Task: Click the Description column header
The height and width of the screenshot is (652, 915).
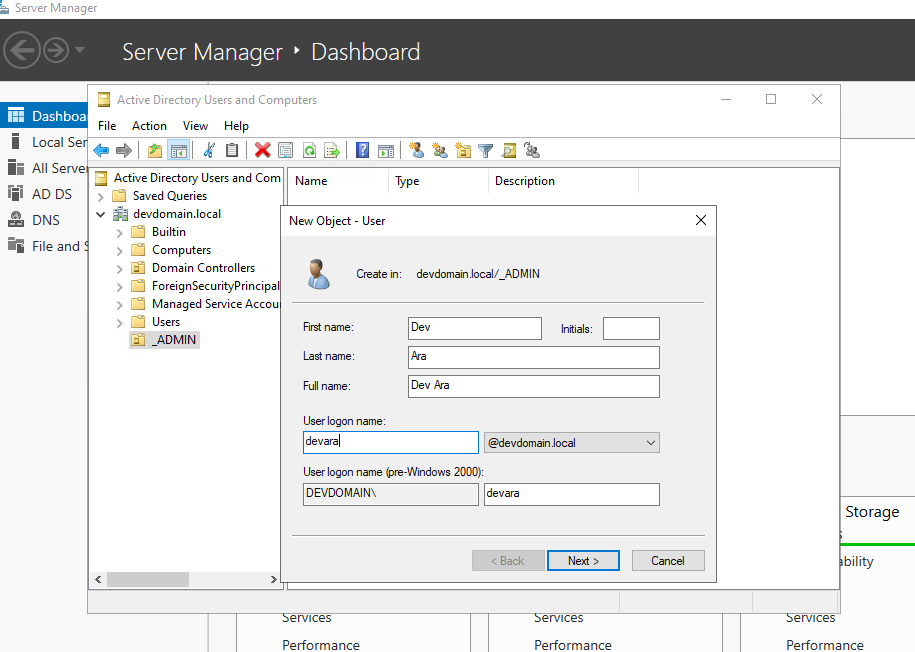Action: point(564,181)
